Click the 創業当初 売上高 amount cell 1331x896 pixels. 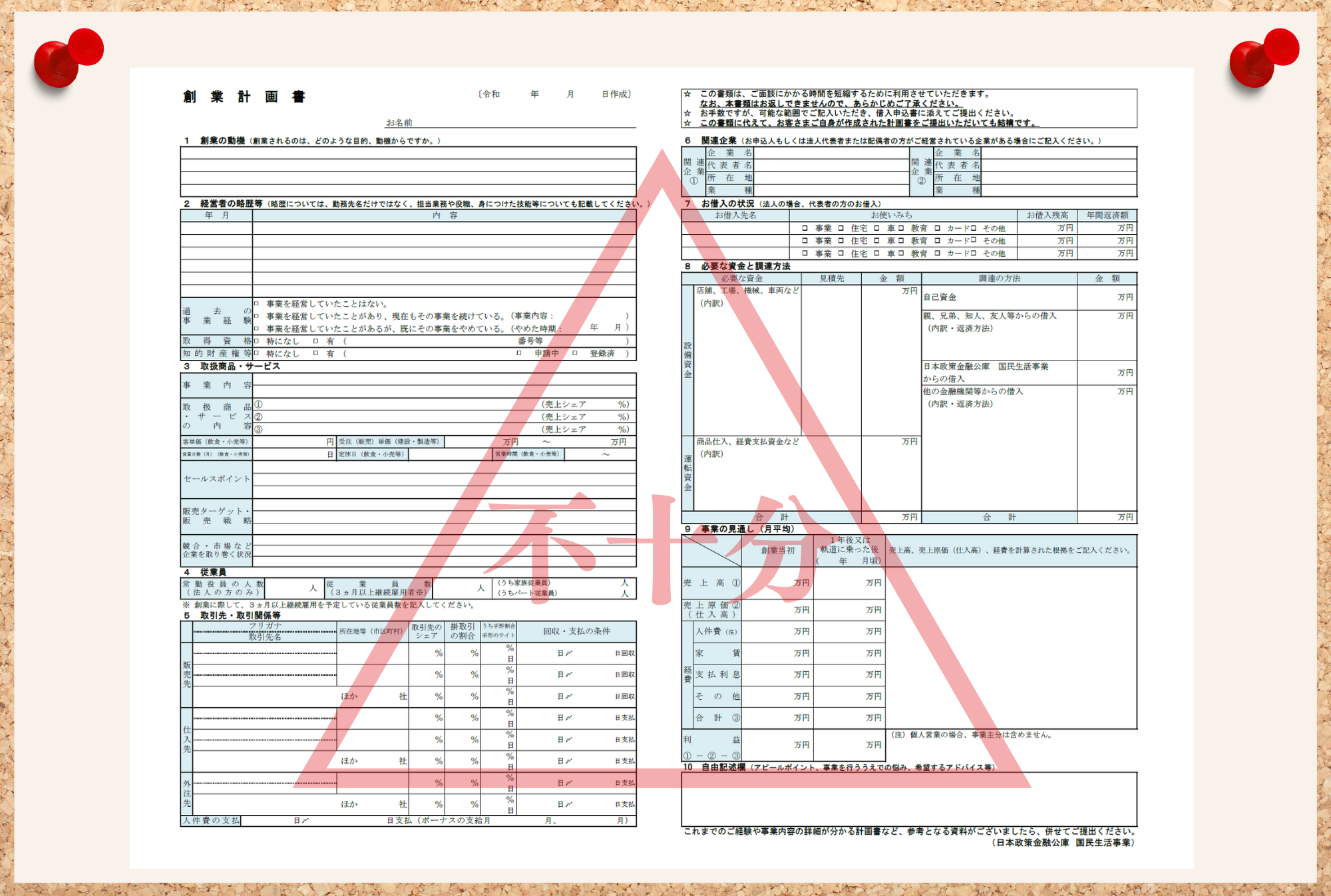tap(777, 583)
